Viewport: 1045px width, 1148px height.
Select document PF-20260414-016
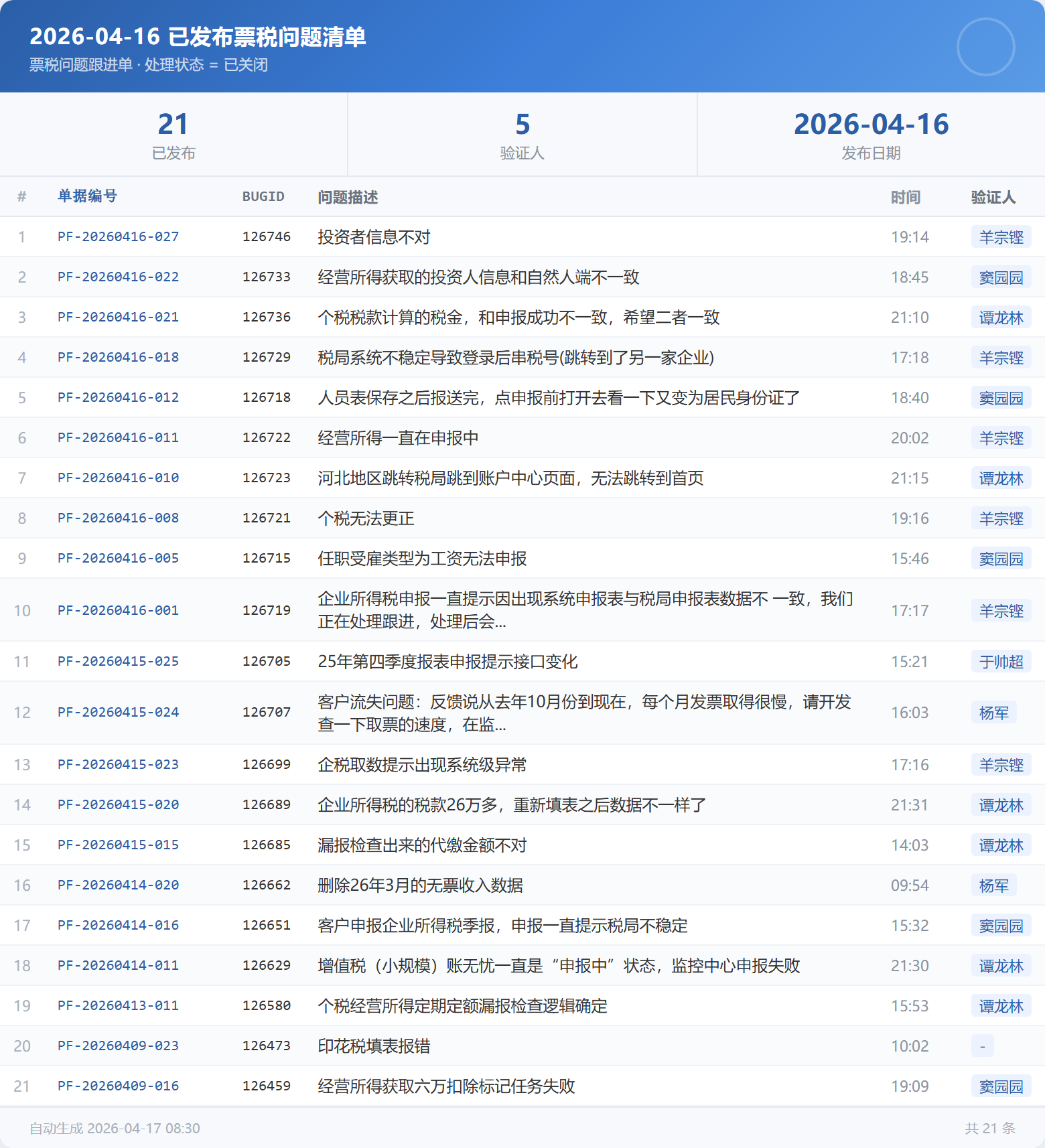click(118, 925)
